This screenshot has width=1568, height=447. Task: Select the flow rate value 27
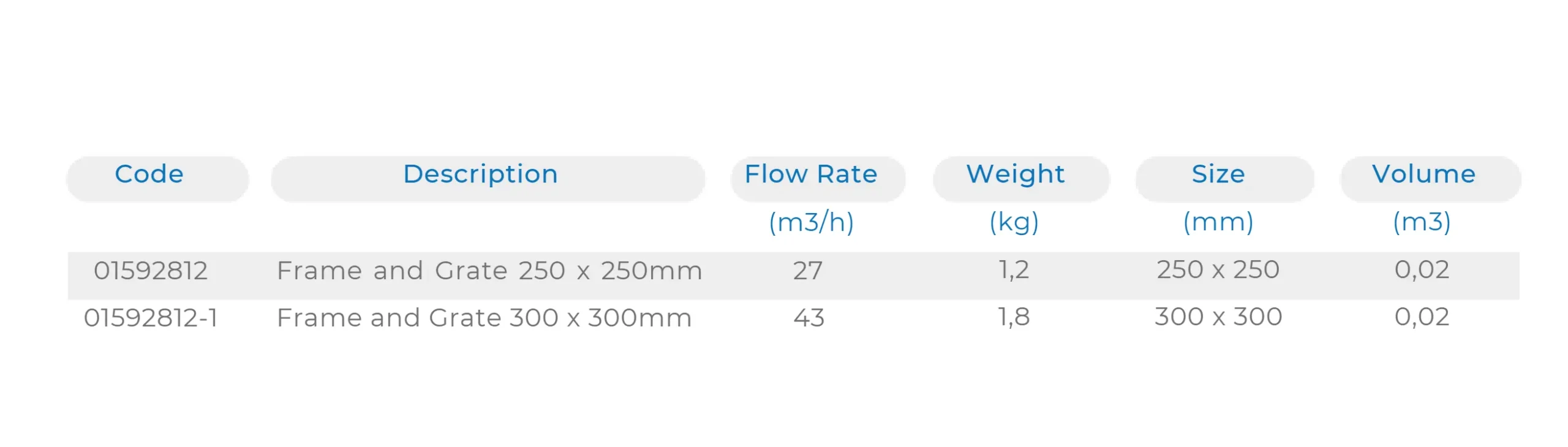coord(808,271)
